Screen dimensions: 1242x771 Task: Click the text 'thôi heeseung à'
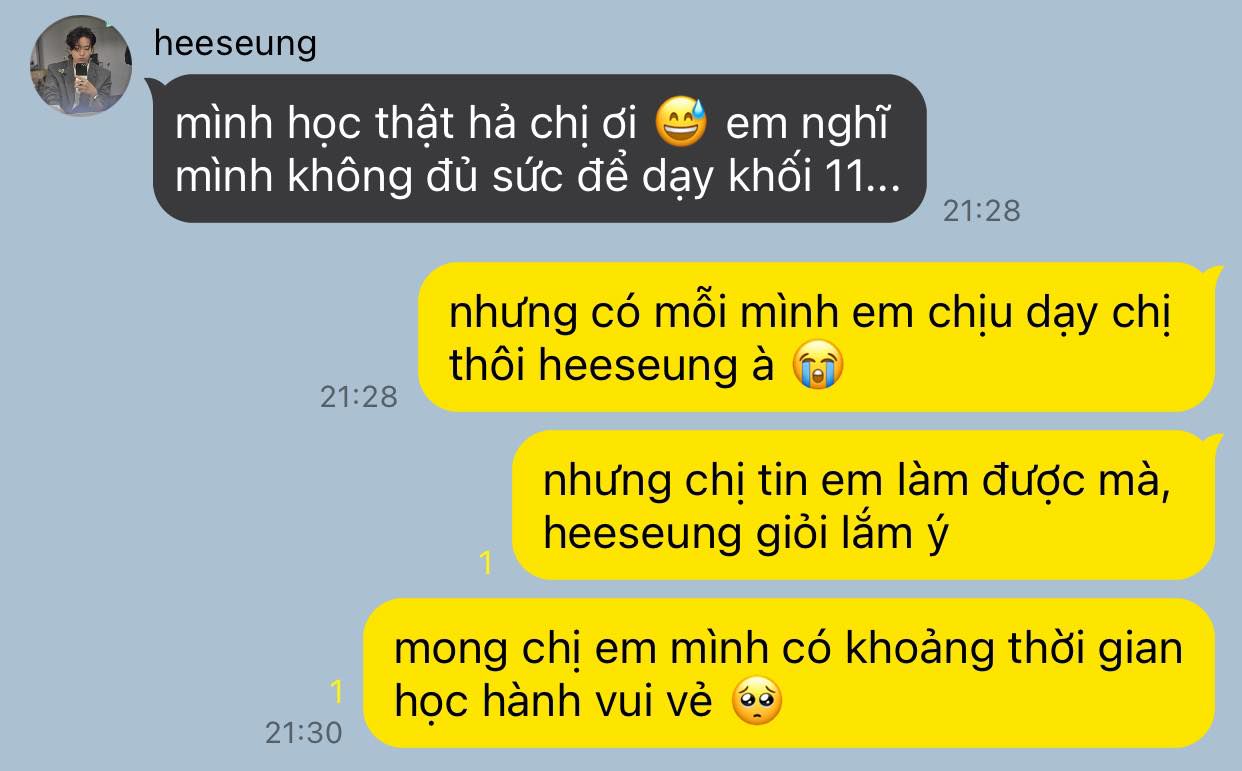613,366
